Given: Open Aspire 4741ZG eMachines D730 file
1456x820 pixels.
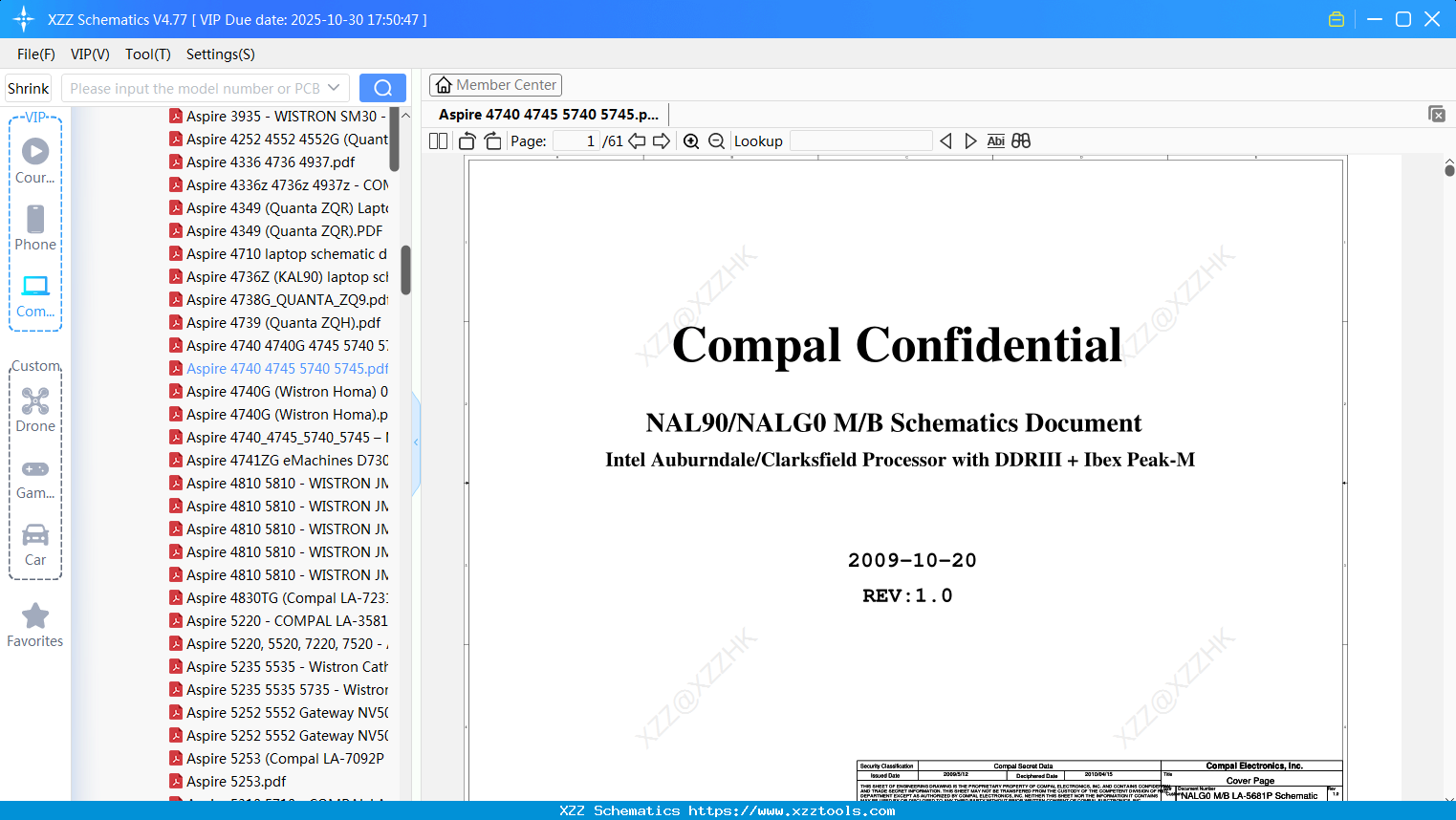Looking at the screenshot, I should tap(278, 461).
